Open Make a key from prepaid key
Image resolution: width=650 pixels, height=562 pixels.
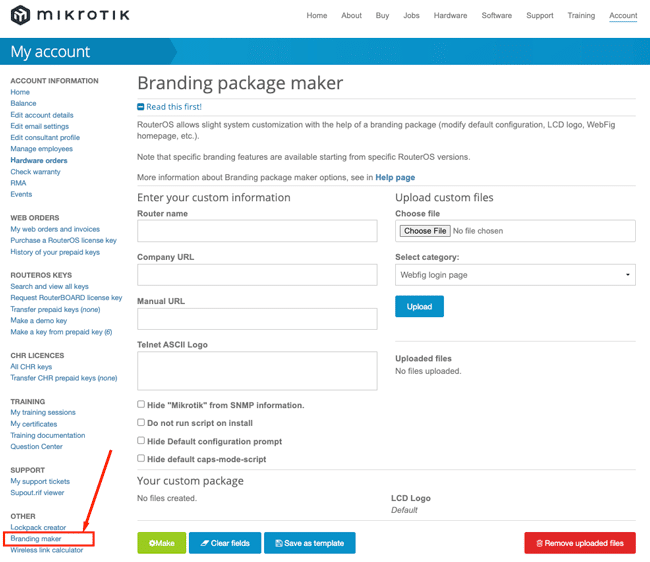(x=61, y=332)
